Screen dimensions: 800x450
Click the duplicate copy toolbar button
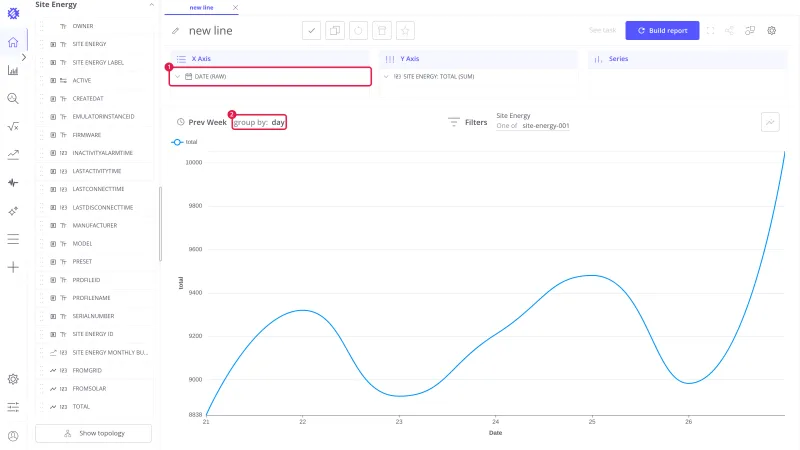point(335,31)
